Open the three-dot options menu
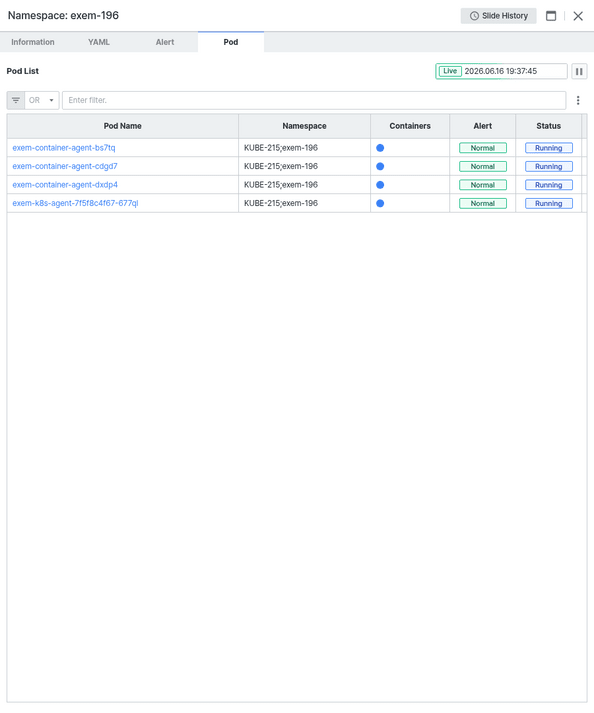Viewport: 594px width, 713px height. click(x=578, y=100)
